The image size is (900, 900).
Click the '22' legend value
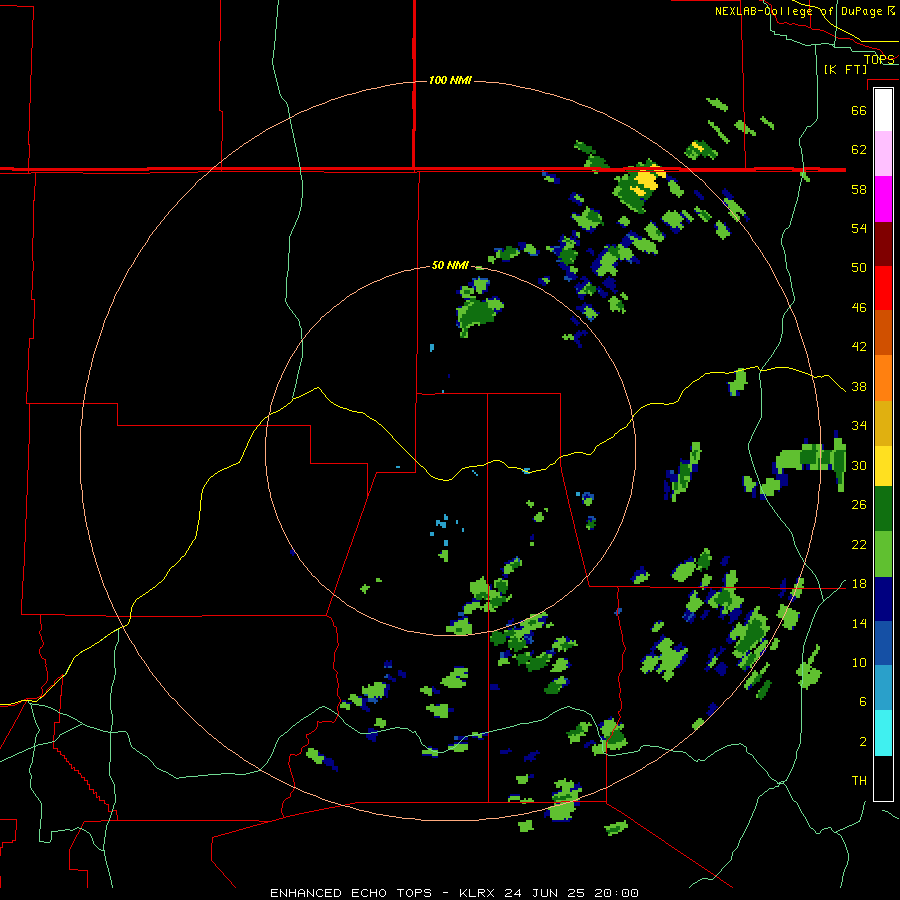tap(859, 545)
